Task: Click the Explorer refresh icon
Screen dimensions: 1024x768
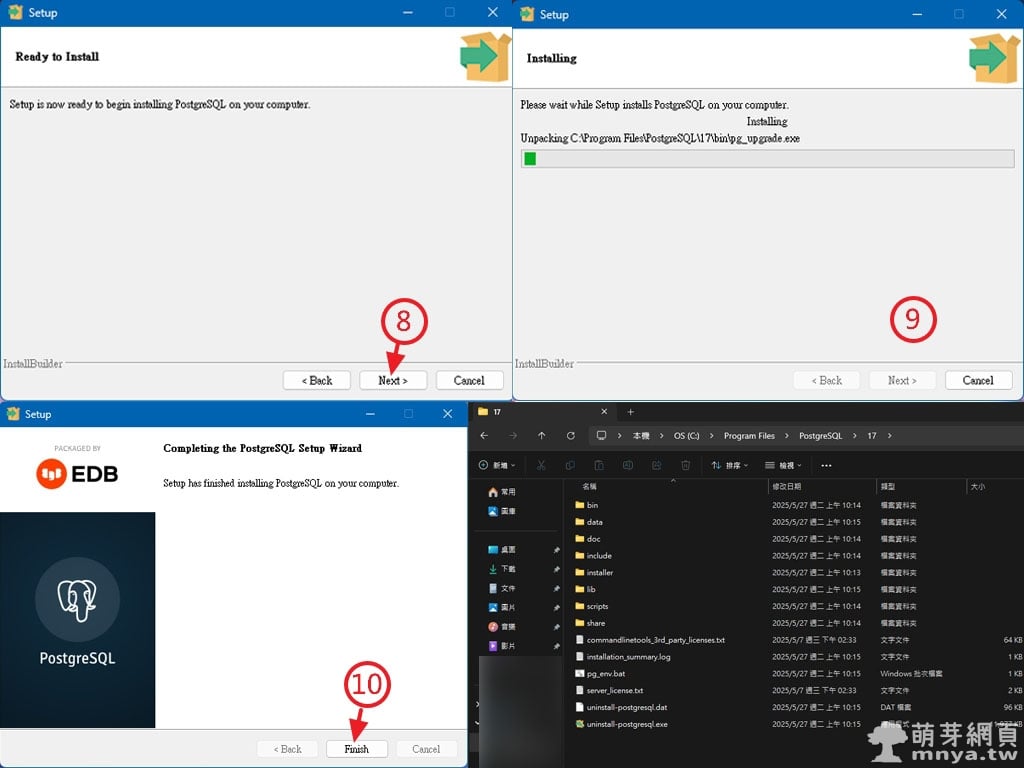Action: click(x=571, y=436)
